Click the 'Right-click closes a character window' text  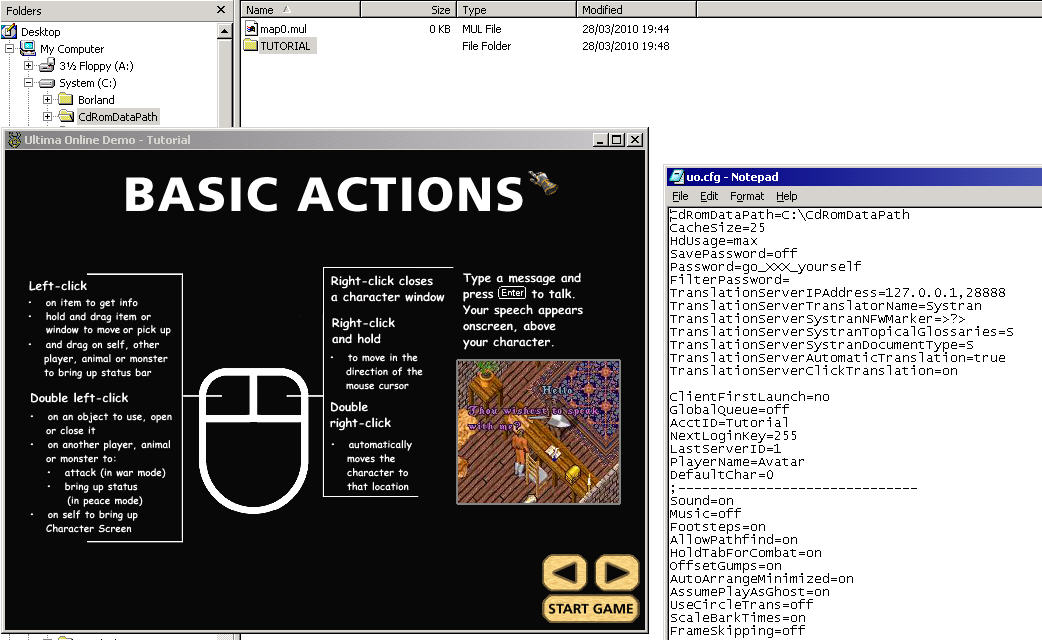pos(387,289)
